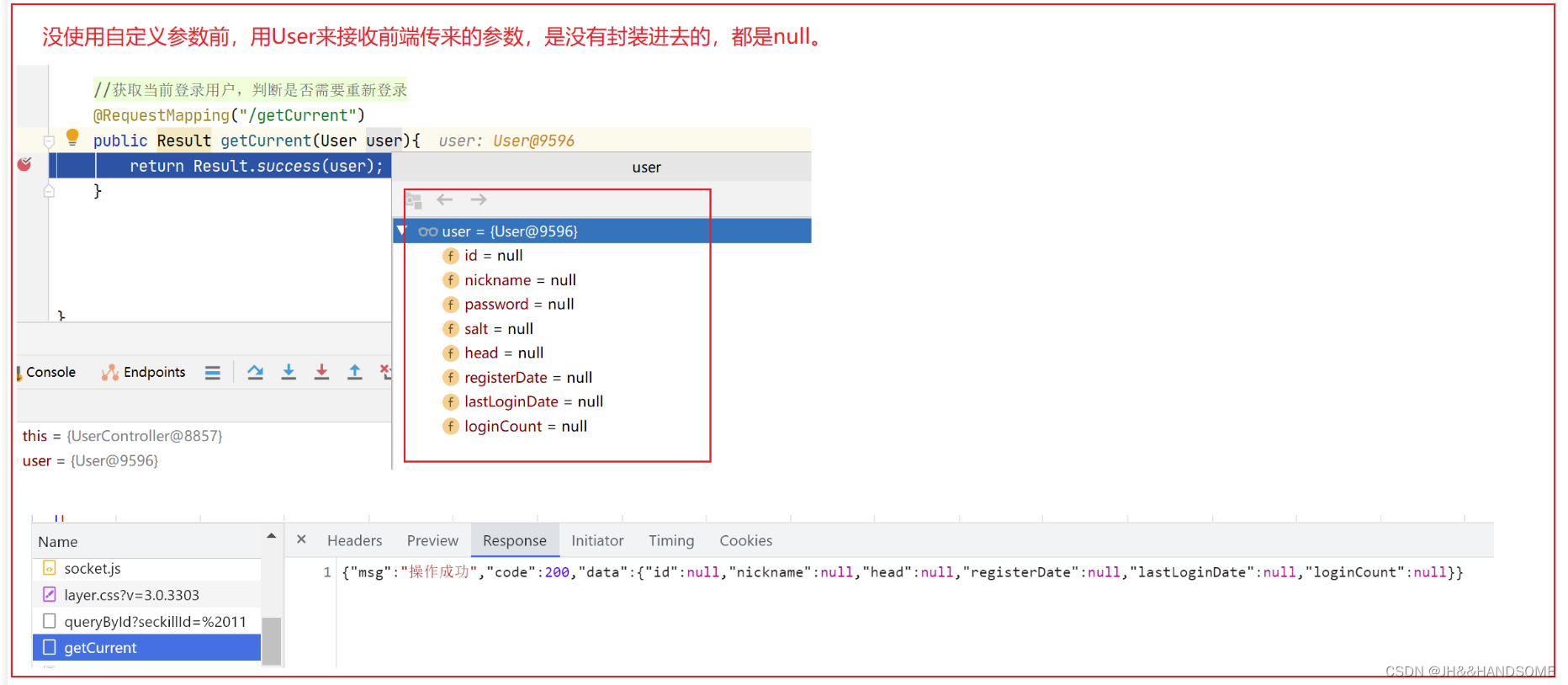Select the this = {UserController@8857} variable
The image size is (1568, 685).
pos(123,436)
